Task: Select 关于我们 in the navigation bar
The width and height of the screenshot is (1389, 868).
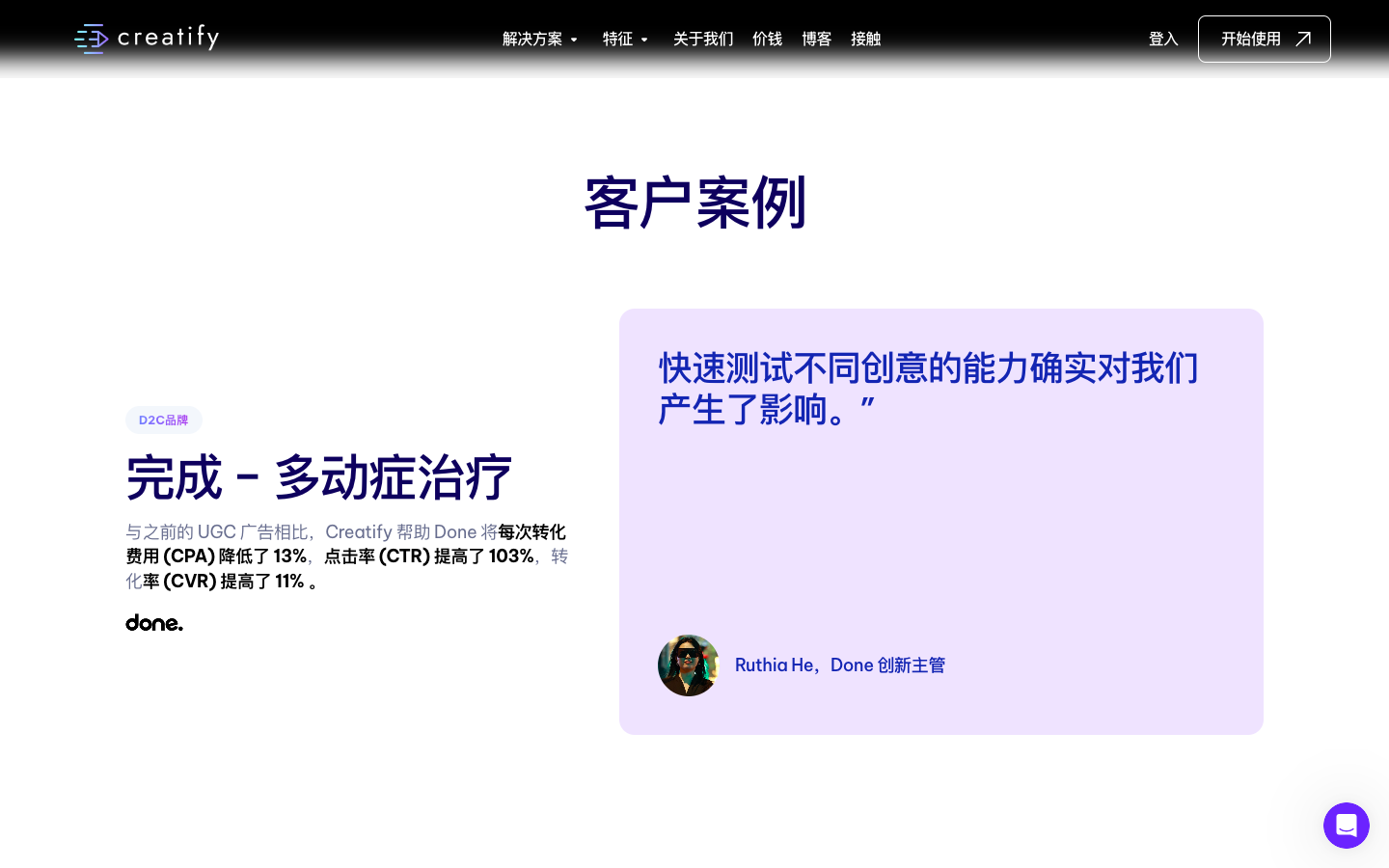Action: point(703,39)
